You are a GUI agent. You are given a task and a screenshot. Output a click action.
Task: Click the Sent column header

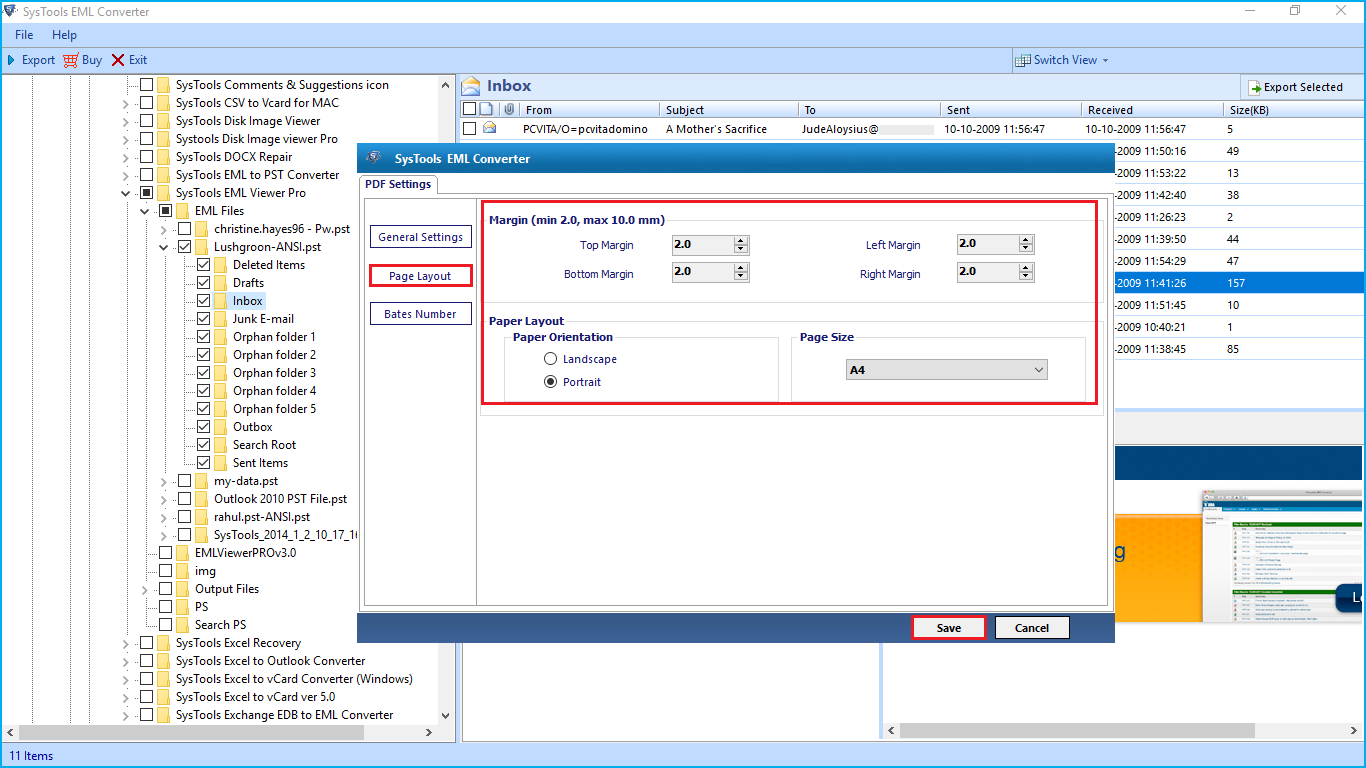[1011, 110]
